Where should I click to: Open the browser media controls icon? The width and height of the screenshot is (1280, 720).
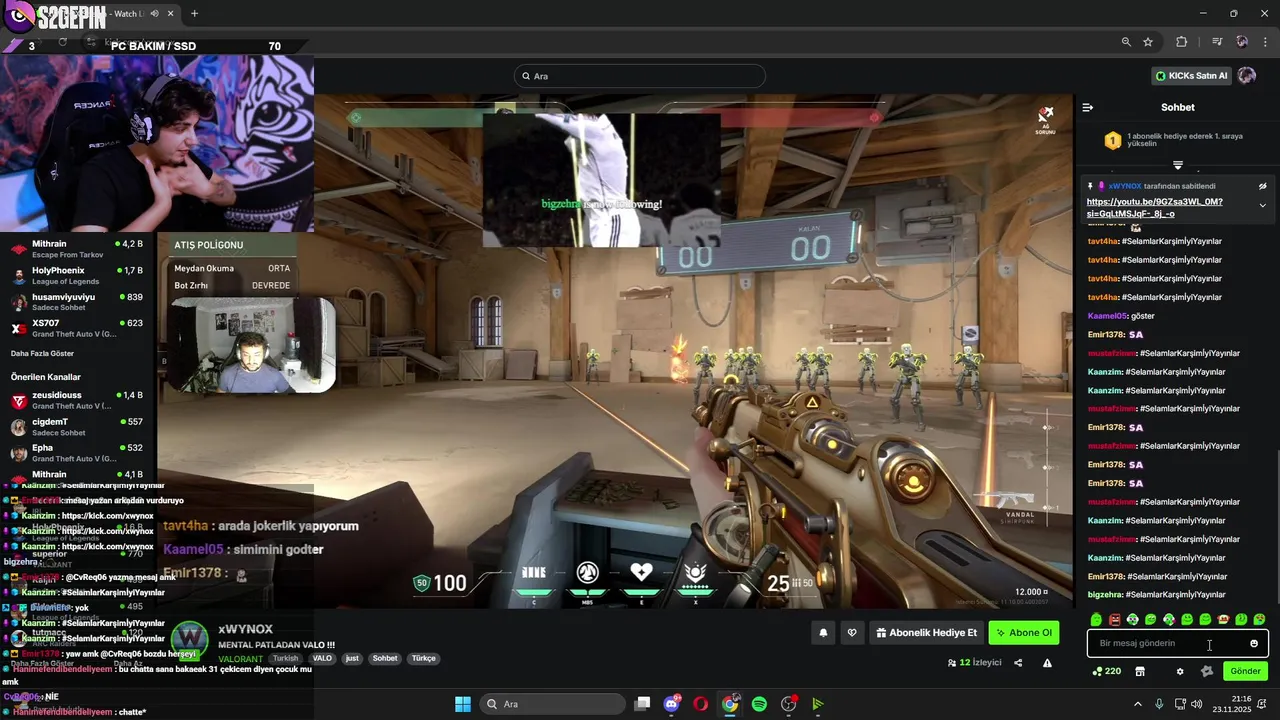(x=1217, y=42)
